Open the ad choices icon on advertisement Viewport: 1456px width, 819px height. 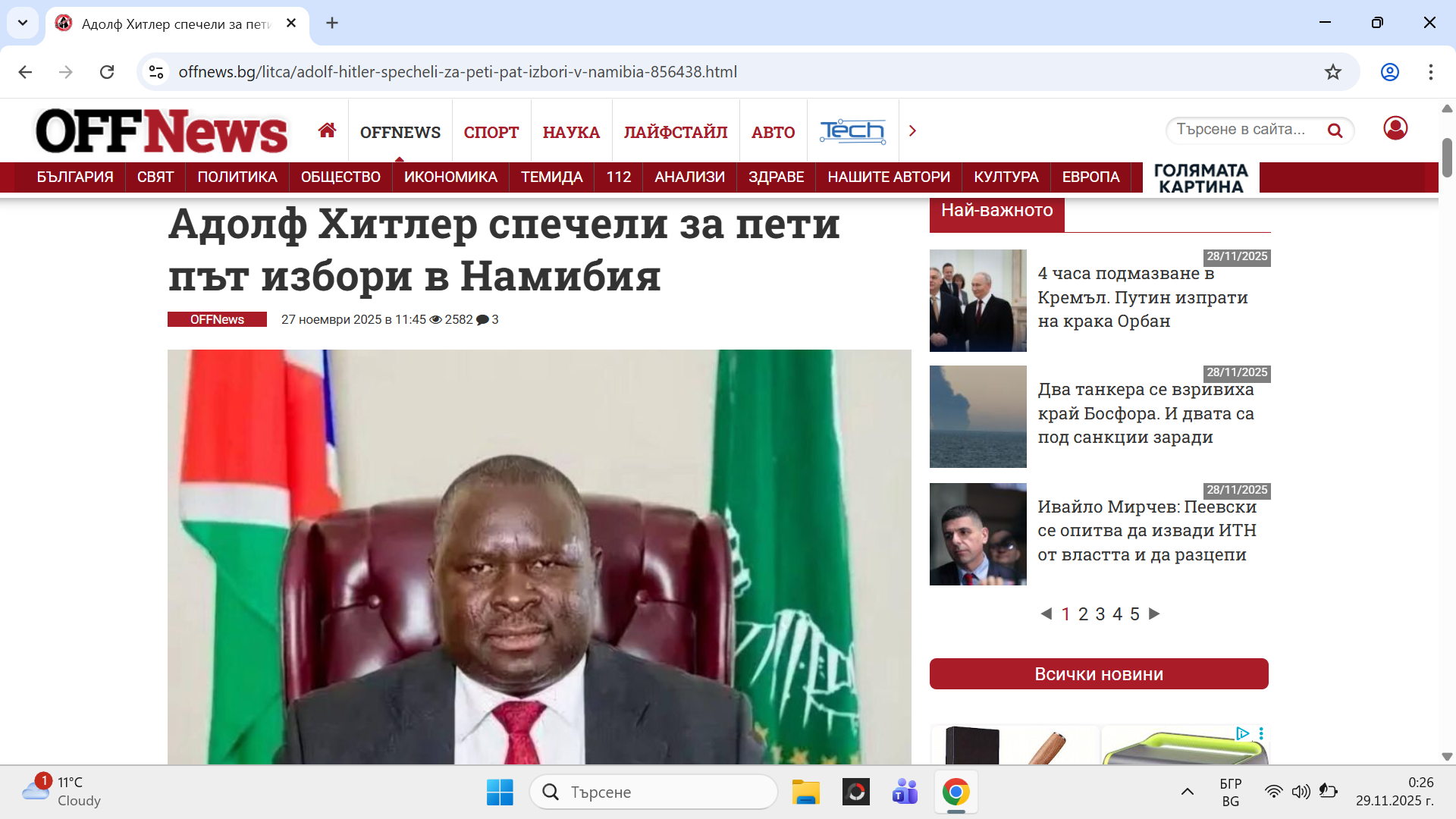click(x=1242, y=733)
